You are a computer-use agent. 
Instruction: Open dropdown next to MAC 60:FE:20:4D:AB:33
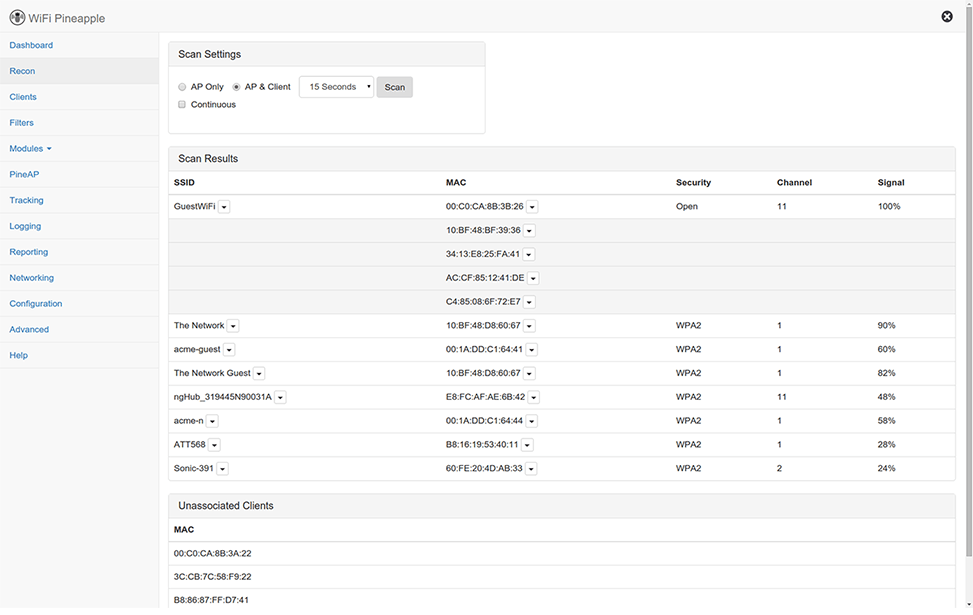(531, 469)
